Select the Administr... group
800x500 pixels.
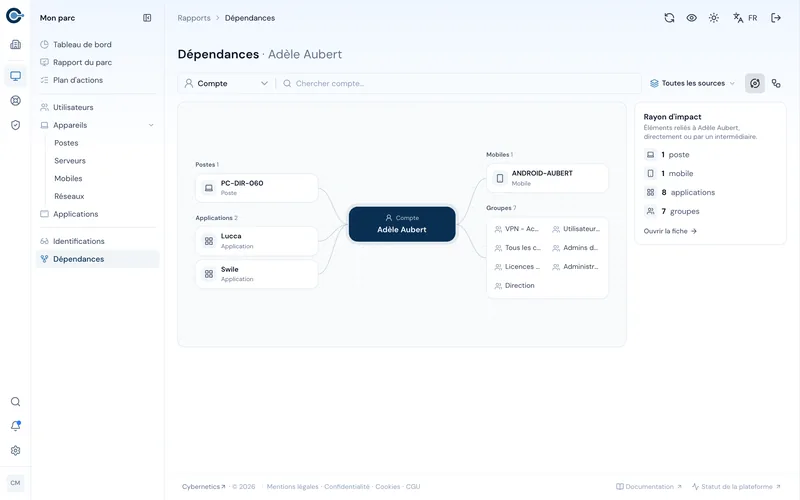(576, 267)
